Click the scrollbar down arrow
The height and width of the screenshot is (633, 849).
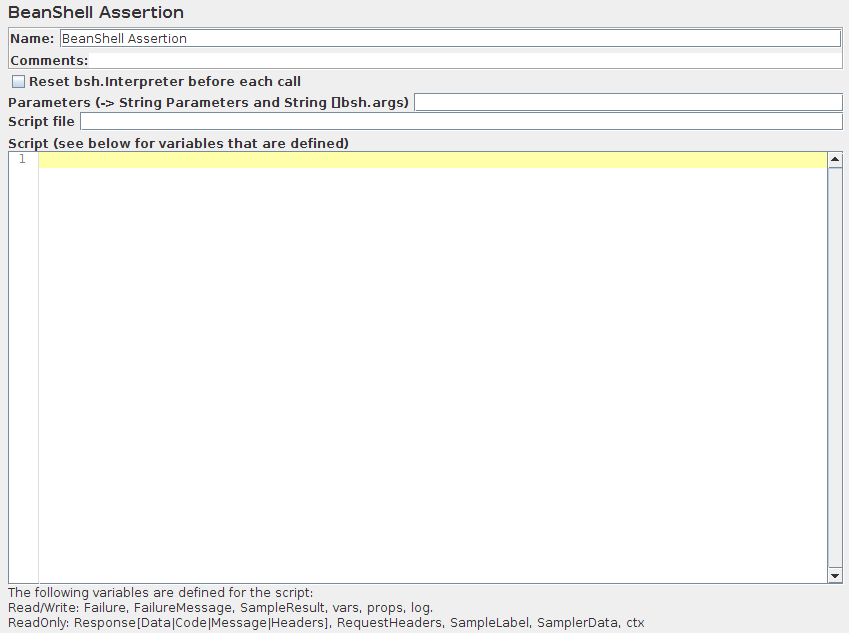click(835, 574)
